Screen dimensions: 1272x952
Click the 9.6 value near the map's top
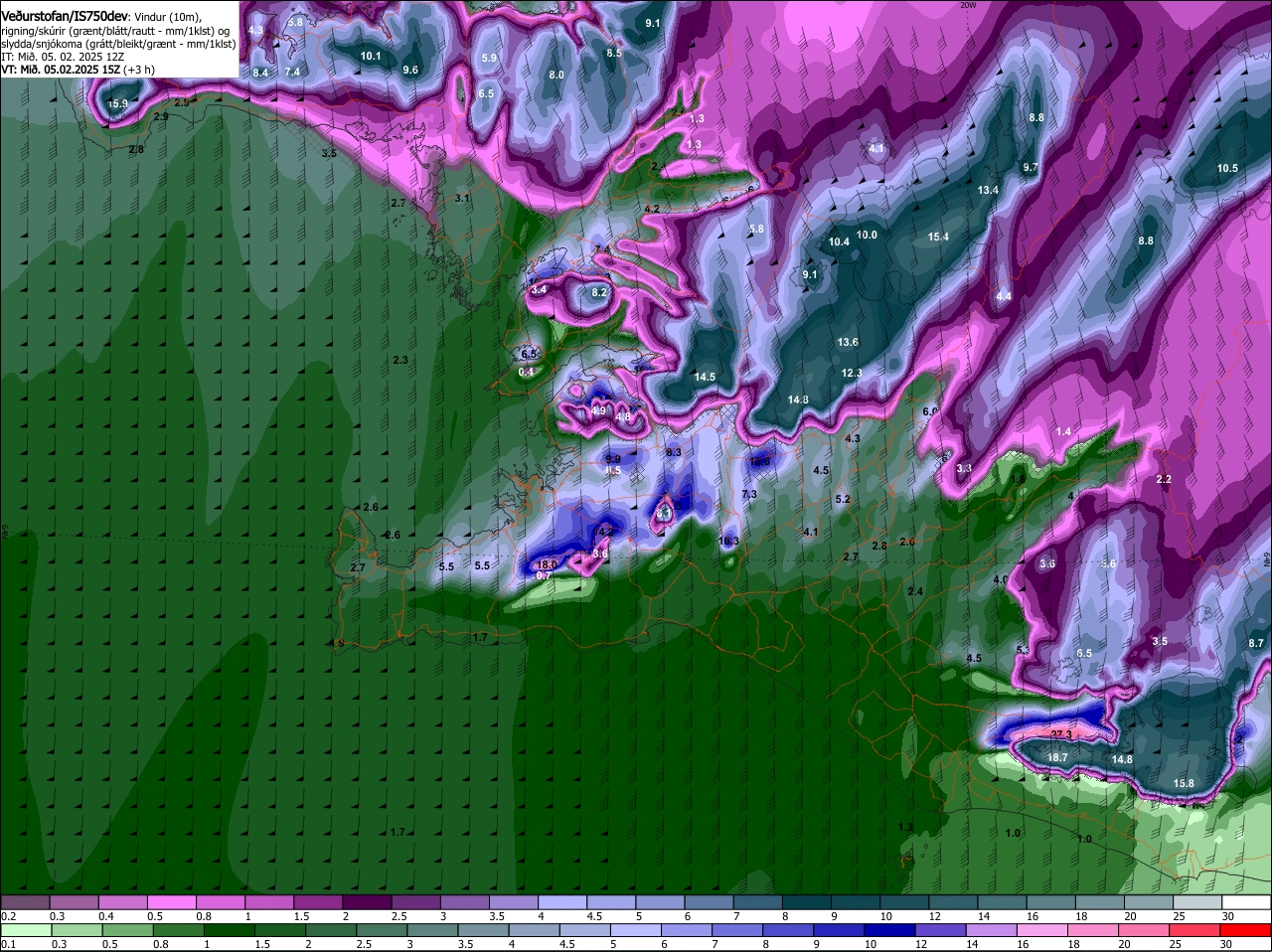(410, 70)
